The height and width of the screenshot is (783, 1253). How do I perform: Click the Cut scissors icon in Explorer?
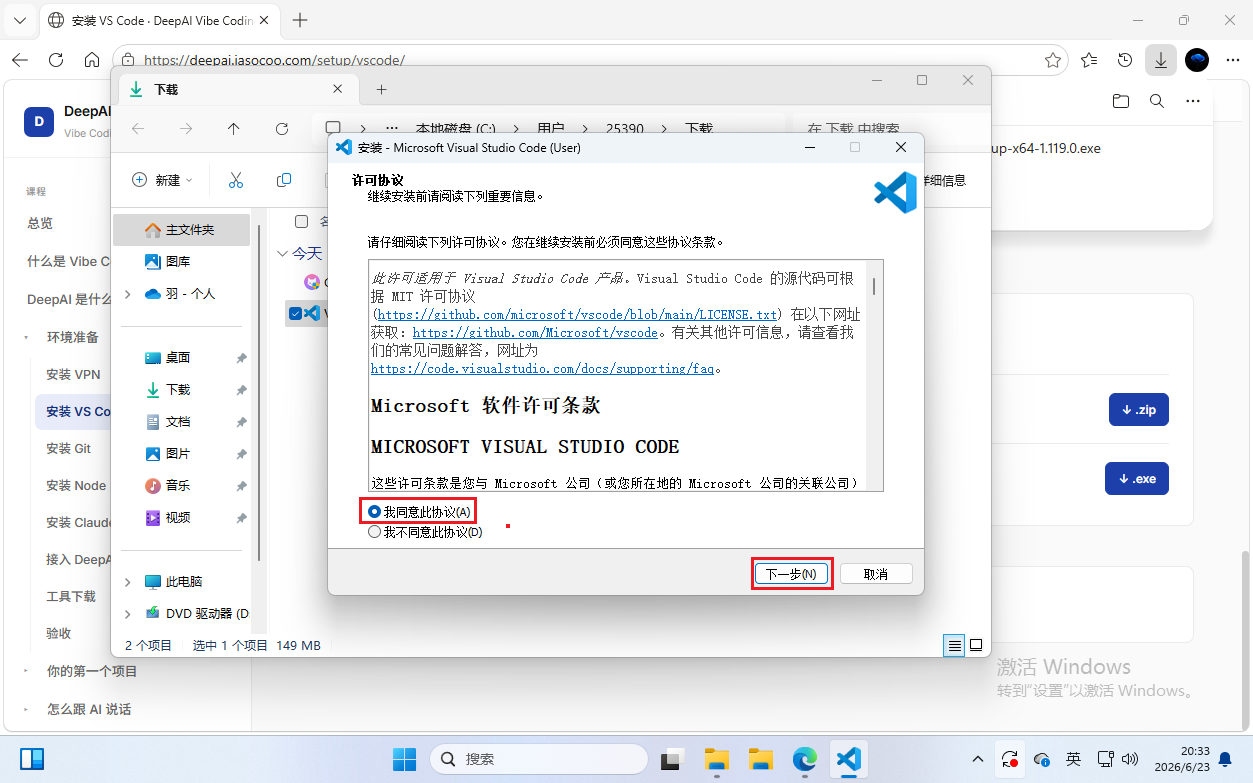[x=236, y=180]
